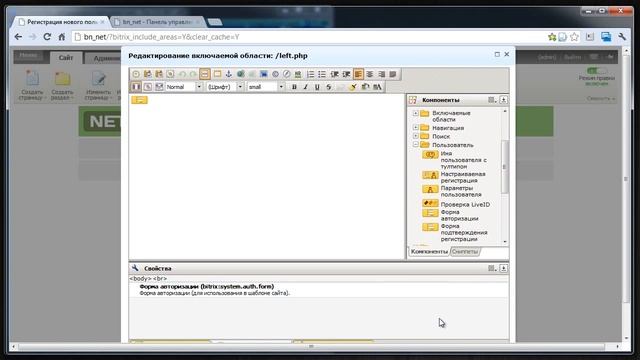Collapse the Компоненты panel with arrow button
Image resolution: width=640 pixels, height=360 pixels.
(503, 100)
